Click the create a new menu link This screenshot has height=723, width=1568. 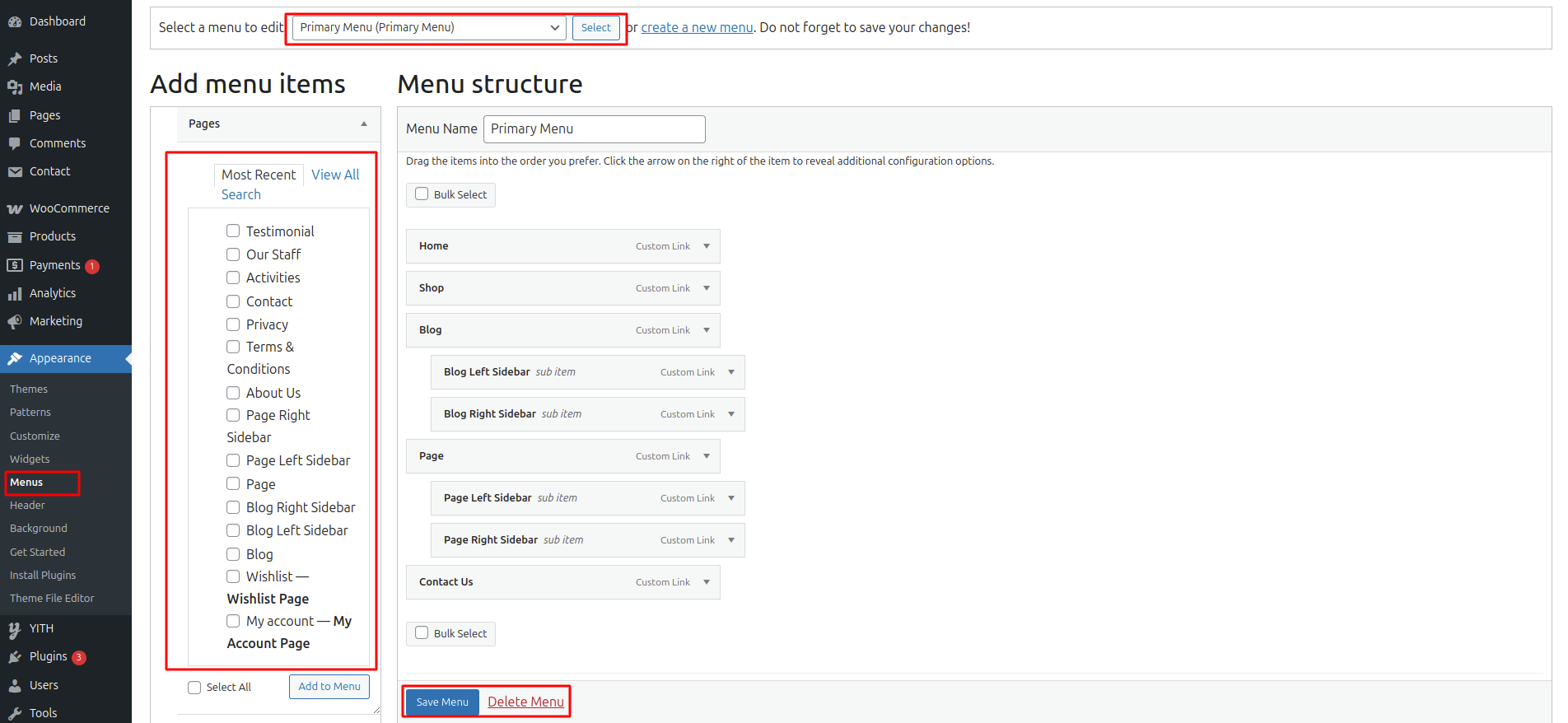click(x=697, y=28)
